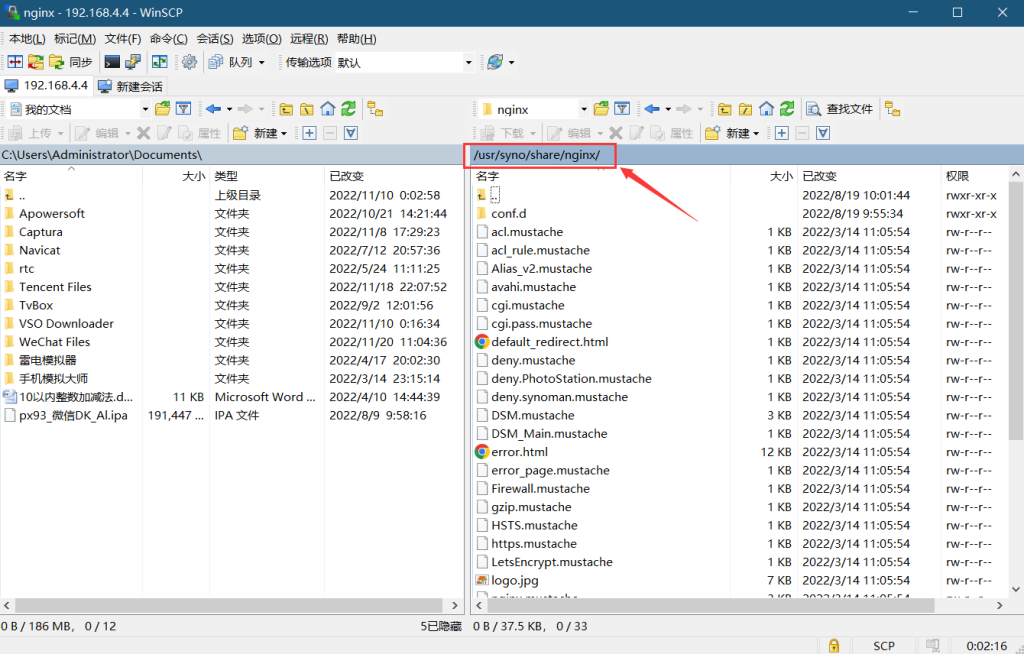
Task: Click remote panel open-directory folder icon
Action: 601,109
